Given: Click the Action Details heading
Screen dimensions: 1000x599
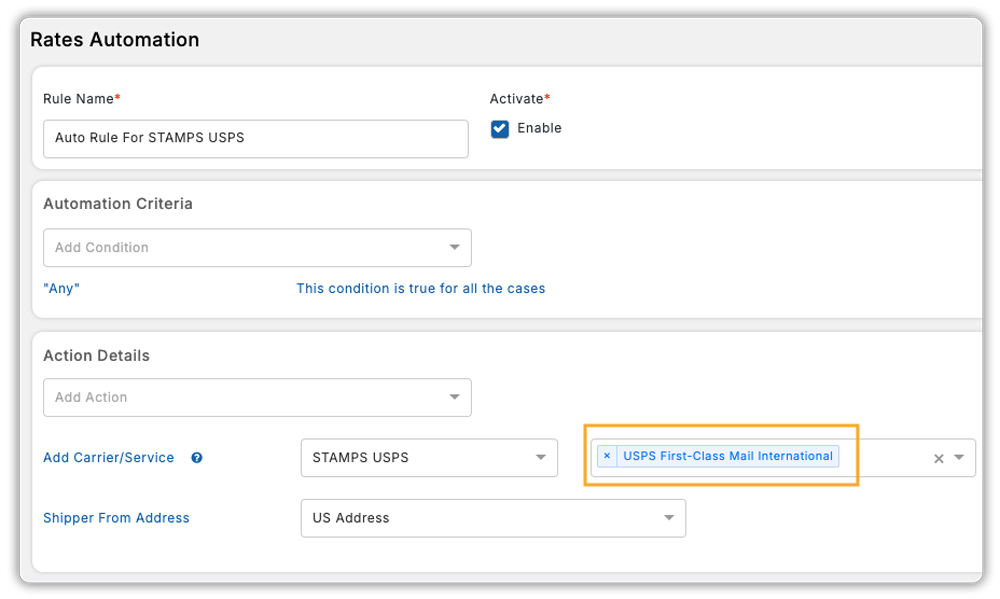Looking at the screenshot, I should coord(96,355).
